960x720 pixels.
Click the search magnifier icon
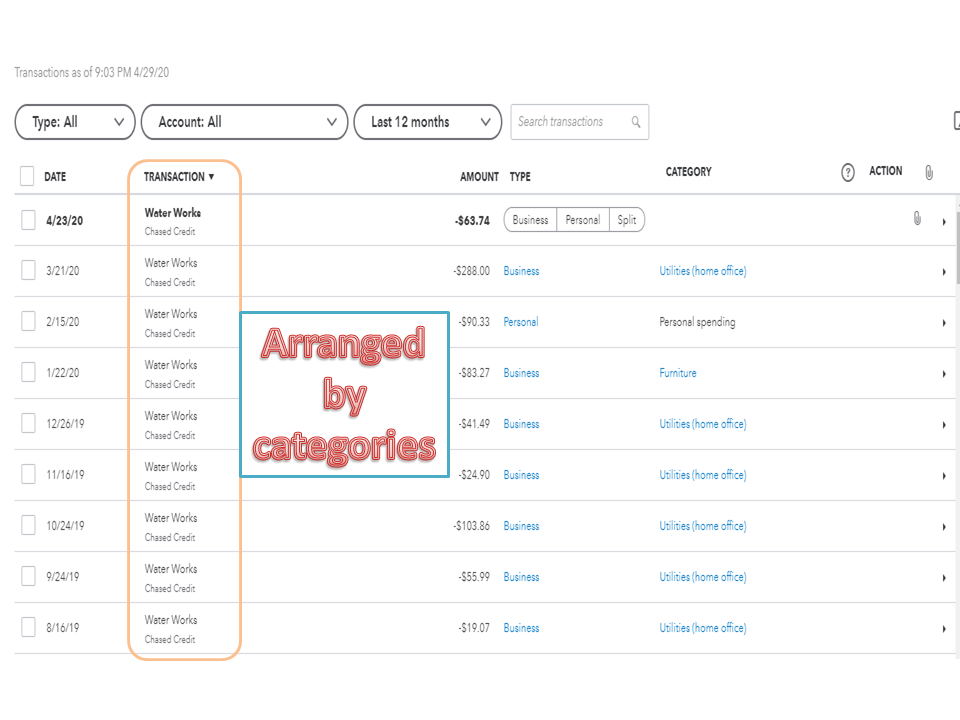coord(636,122)
